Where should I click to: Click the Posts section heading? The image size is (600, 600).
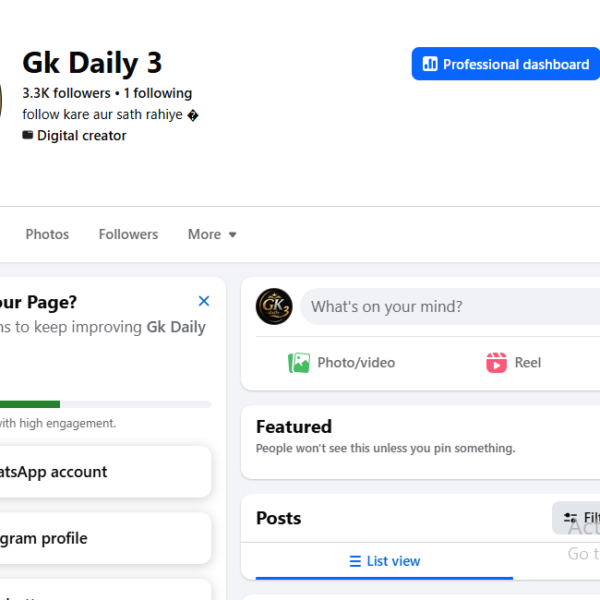point(279,518)
